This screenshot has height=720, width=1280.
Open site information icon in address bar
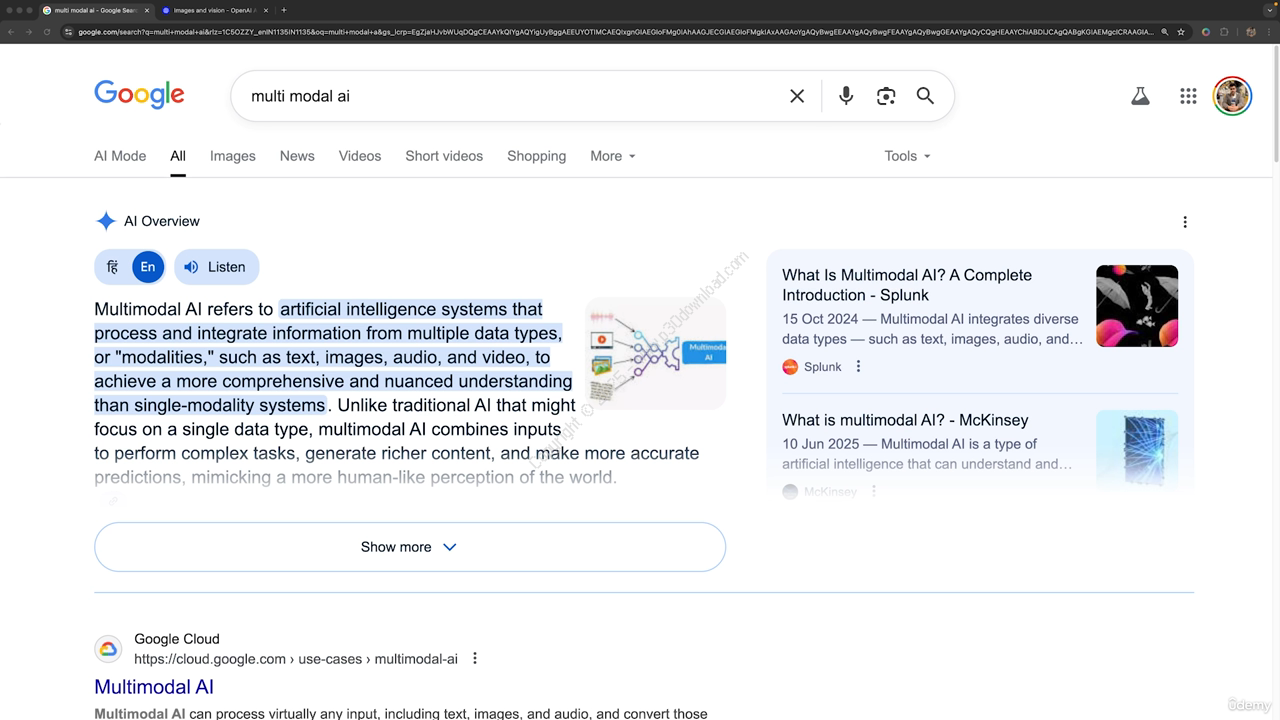point(68,32)
